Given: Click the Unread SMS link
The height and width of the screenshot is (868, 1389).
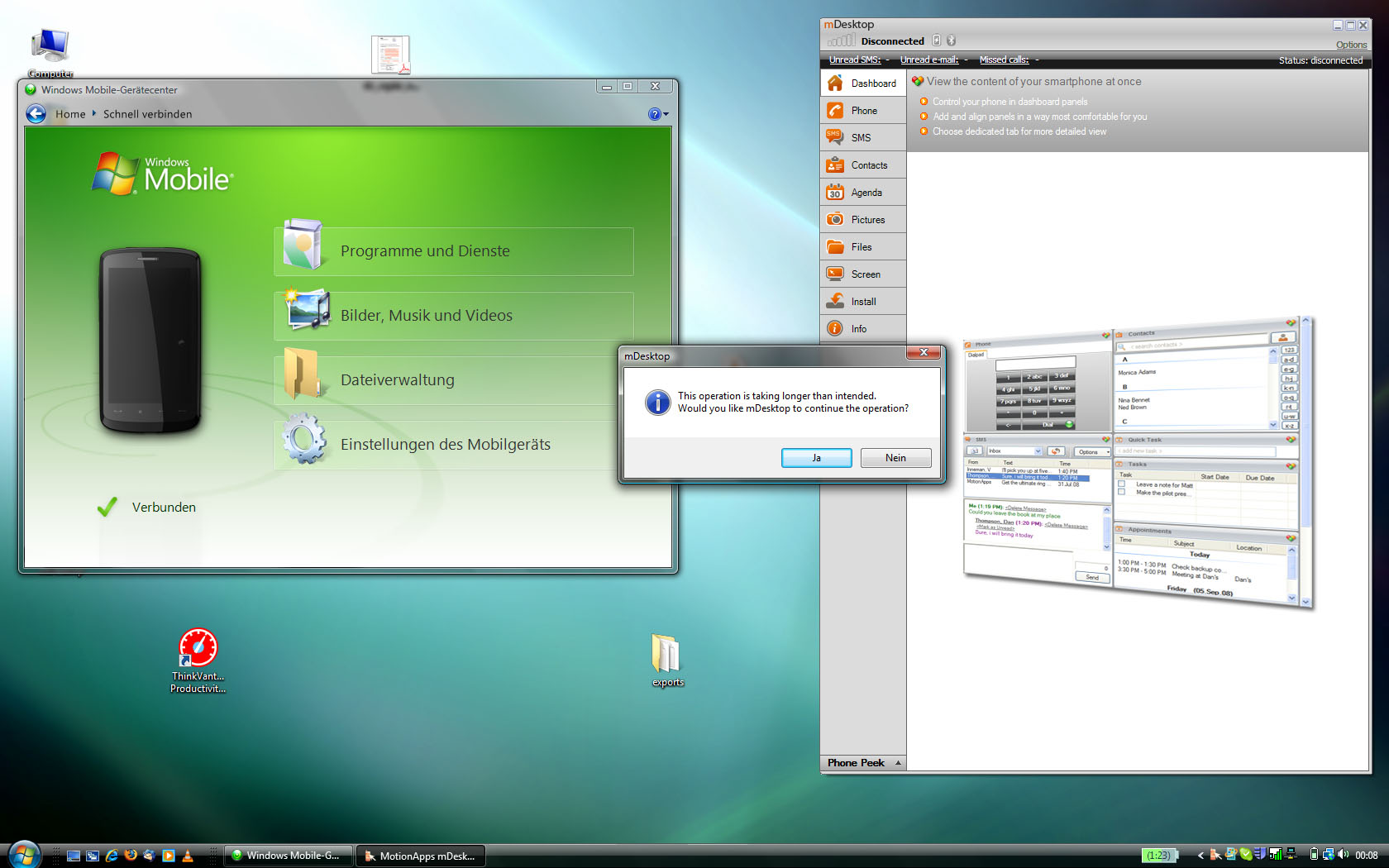Looking at the screenshot, I should click(855, 60).
